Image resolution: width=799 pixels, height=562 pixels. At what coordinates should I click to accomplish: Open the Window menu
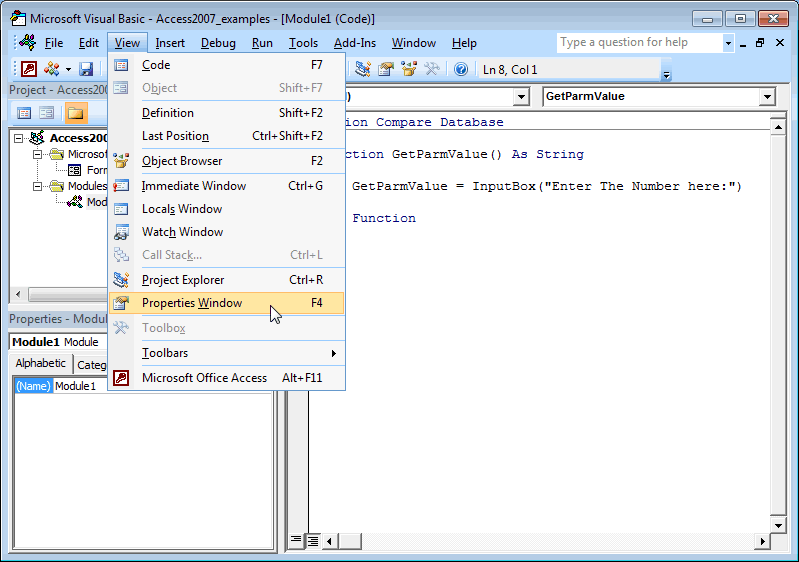pos(414,43)
